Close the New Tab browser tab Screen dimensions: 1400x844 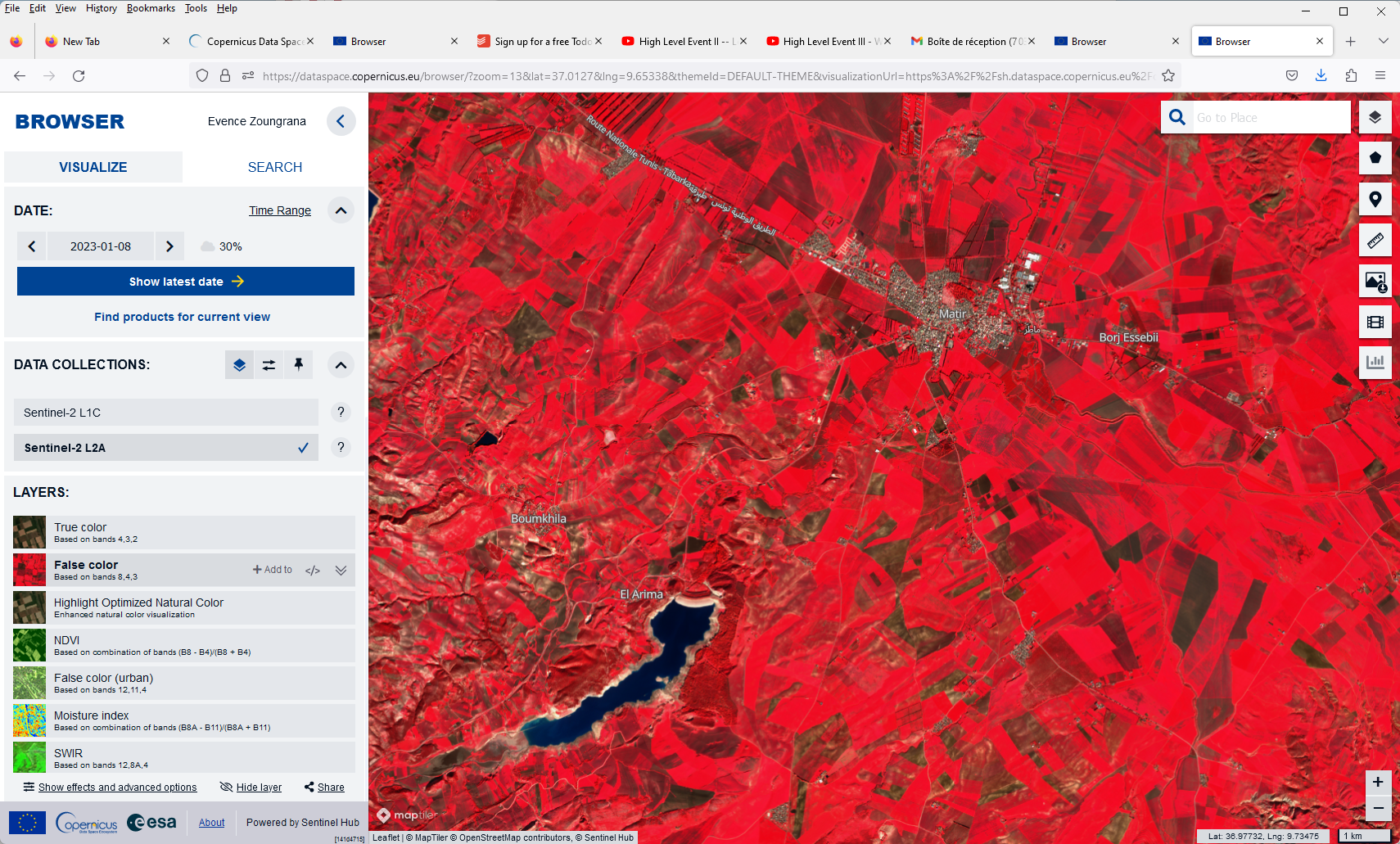tap(166, 41)
